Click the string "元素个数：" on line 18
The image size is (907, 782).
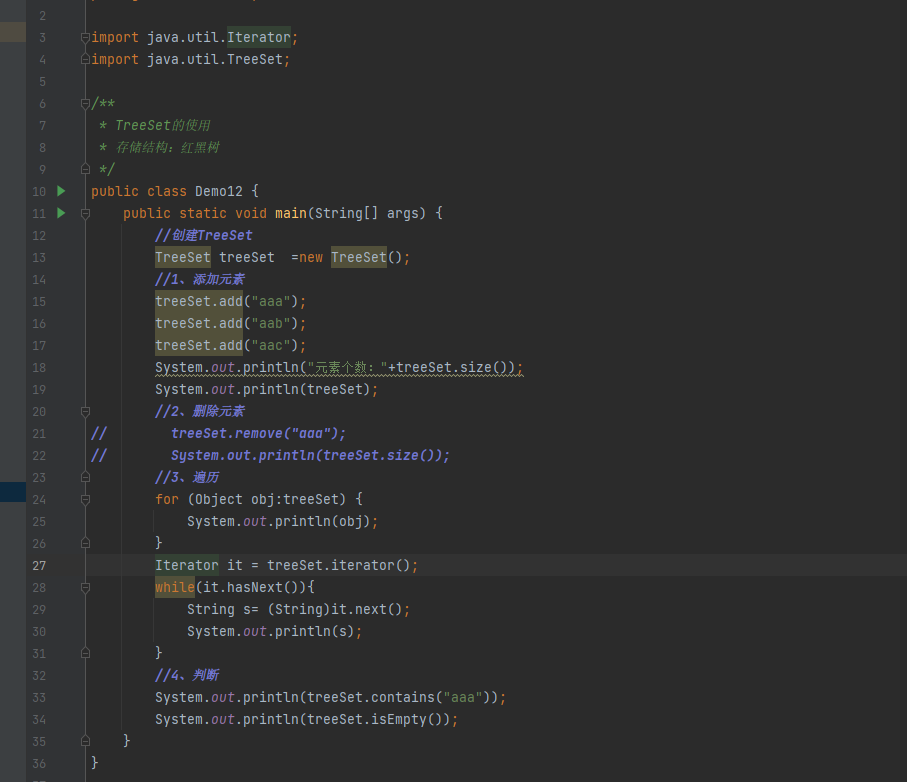(x=347, y=367)
